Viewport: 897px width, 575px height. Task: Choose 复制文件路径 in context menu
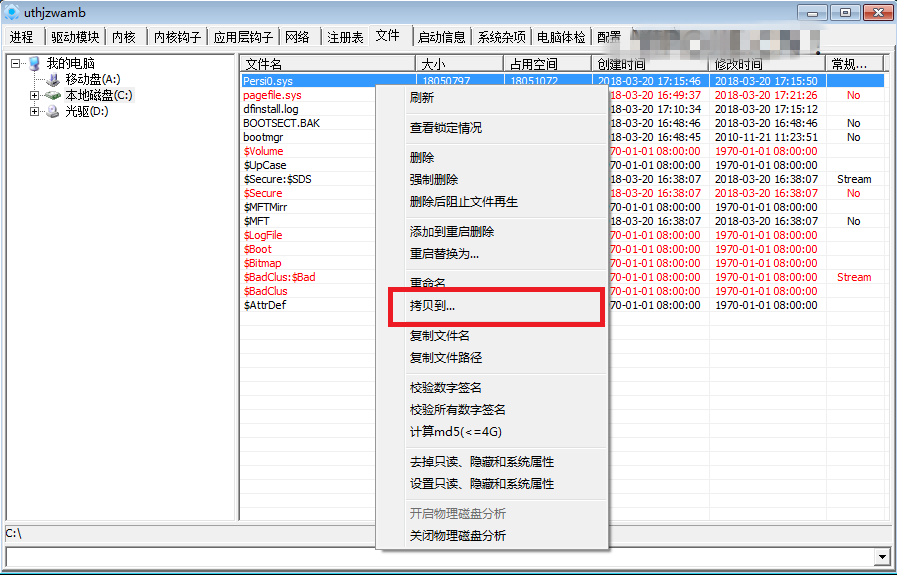(492, 358)
